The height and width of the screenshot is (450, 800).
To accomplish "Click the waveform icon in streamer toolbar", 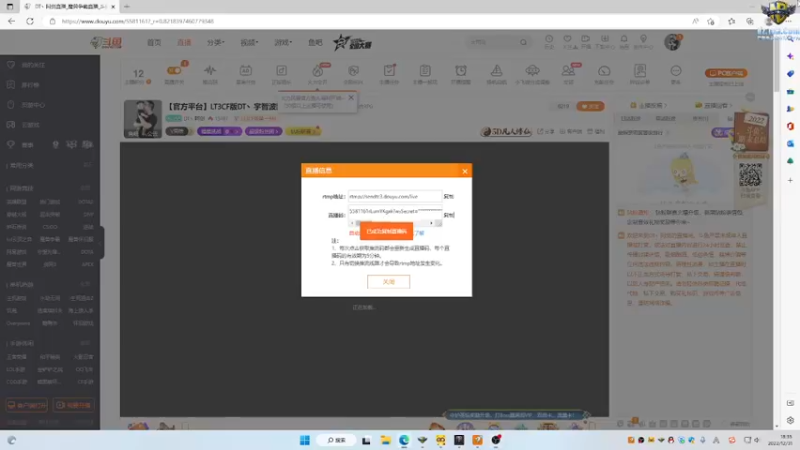I will coord(210,71).
